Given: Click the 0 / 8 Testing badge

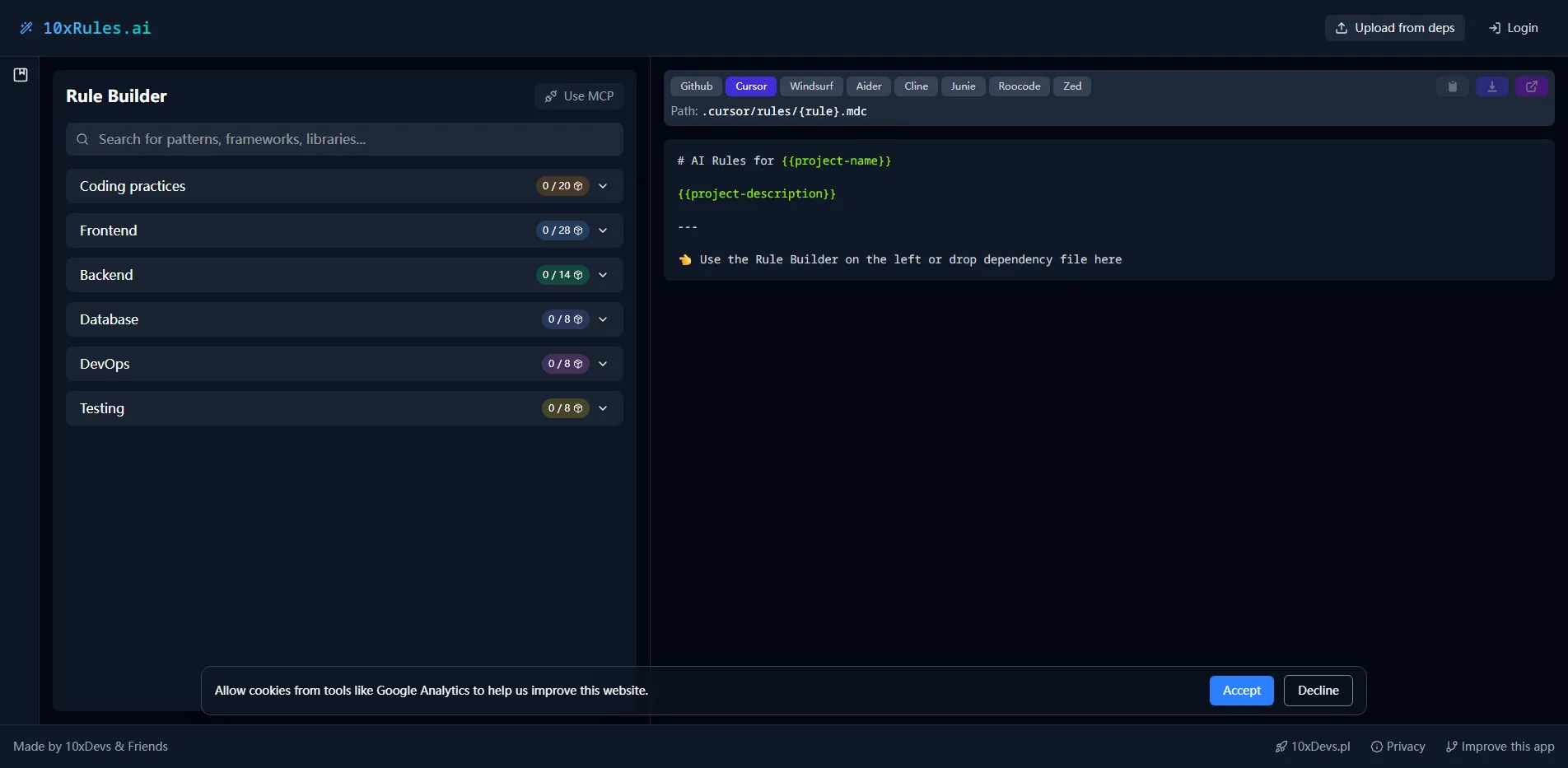Looking at the screenshot, I should pyautogui.click(x=565, y=408).
